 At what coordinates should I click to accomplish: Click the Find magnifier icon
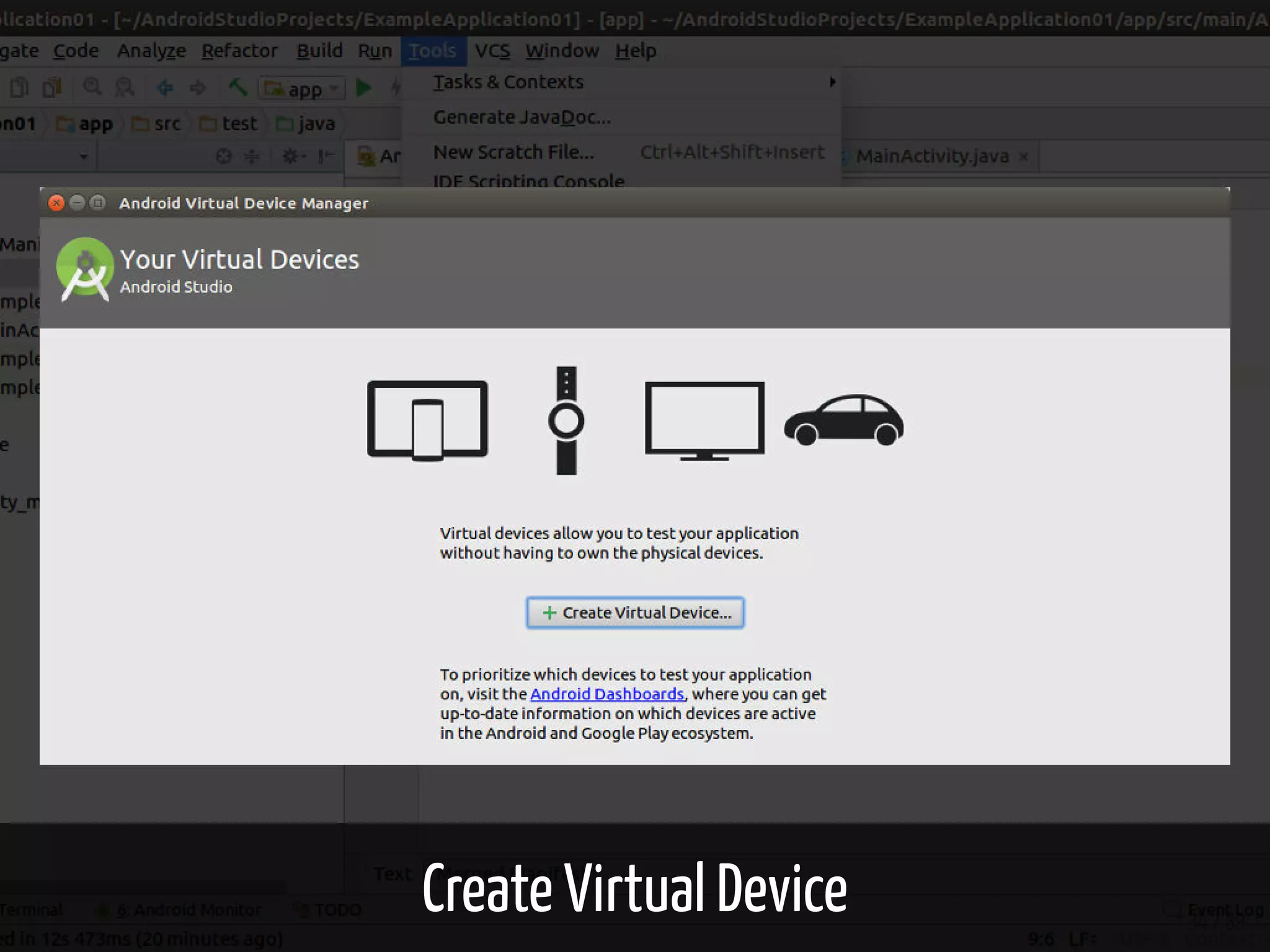coord(92,87)
